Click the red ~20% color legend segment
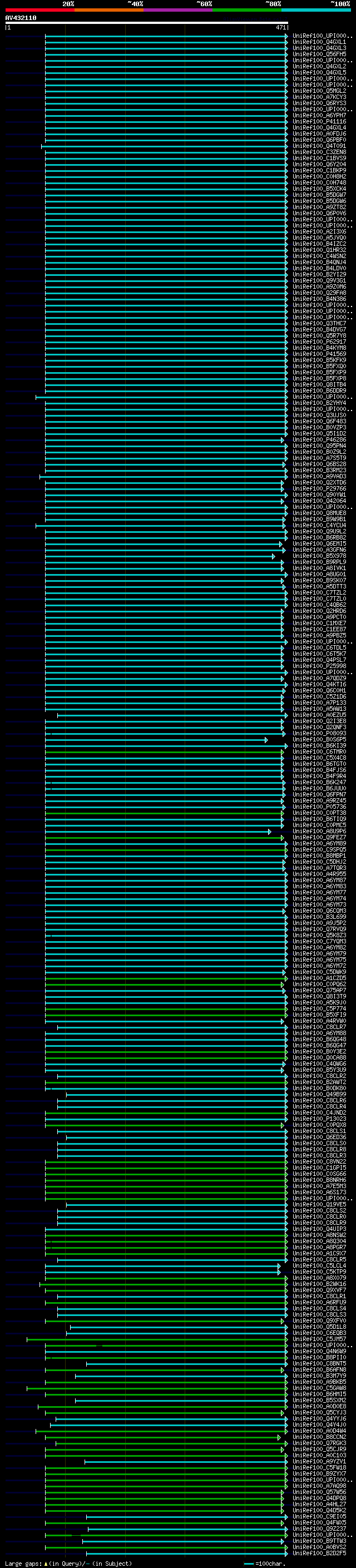The width and height of the screenshot is (356, 1568). (39, 10)
